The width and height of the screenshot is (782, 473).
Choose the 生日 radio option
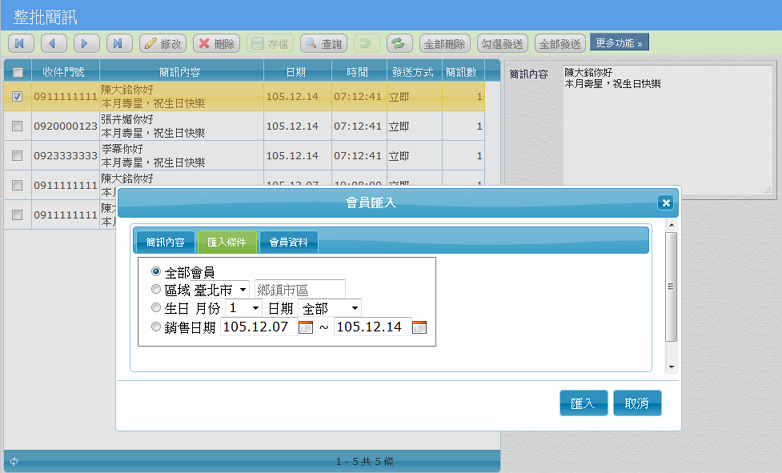(155, 308)
